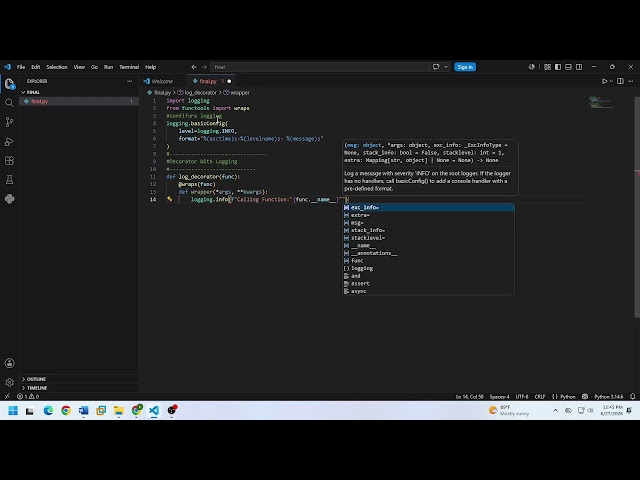Viewport: 640px width, 480px height.
Task: Open Microsoft Word from the taskbar
Action: point(84,410)
